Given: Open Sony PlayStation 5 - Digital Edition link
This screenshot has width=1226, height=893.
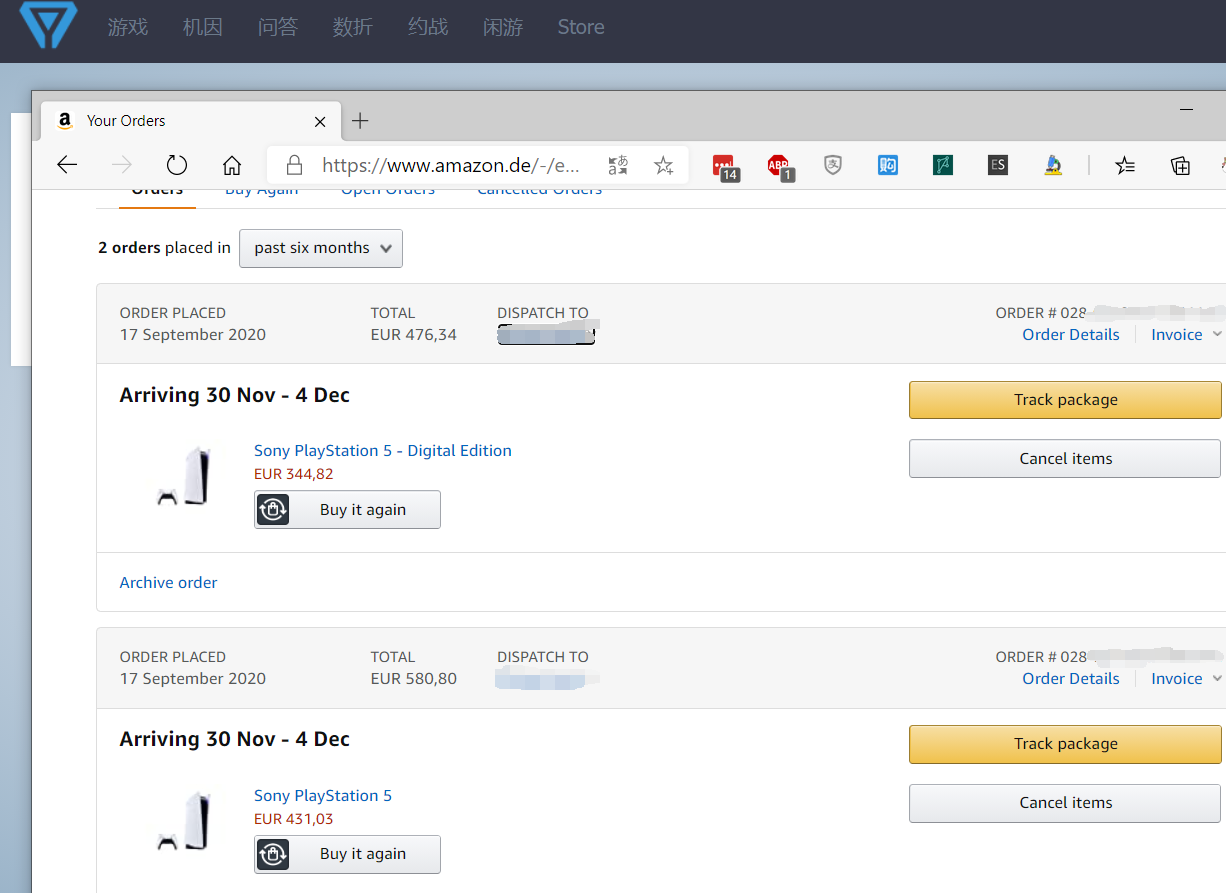Looking at the screenshot, I should point(383,451).
